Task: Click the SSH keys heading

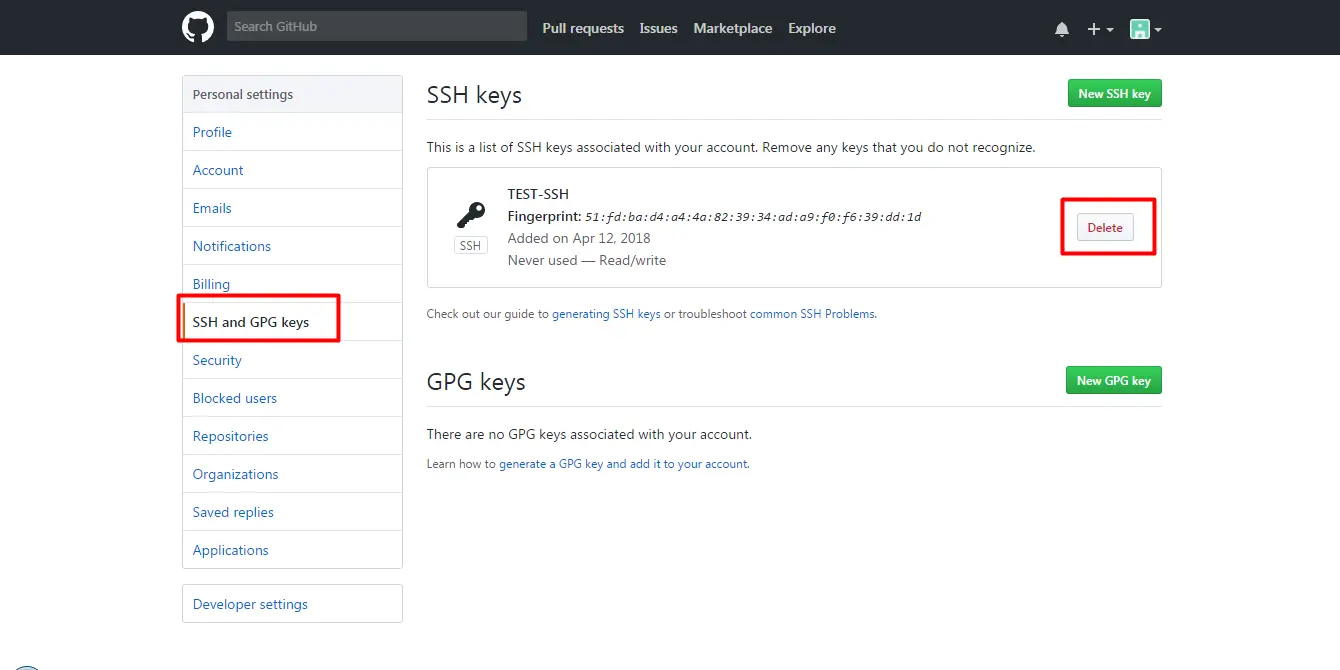Action: (x=474, y=95)
